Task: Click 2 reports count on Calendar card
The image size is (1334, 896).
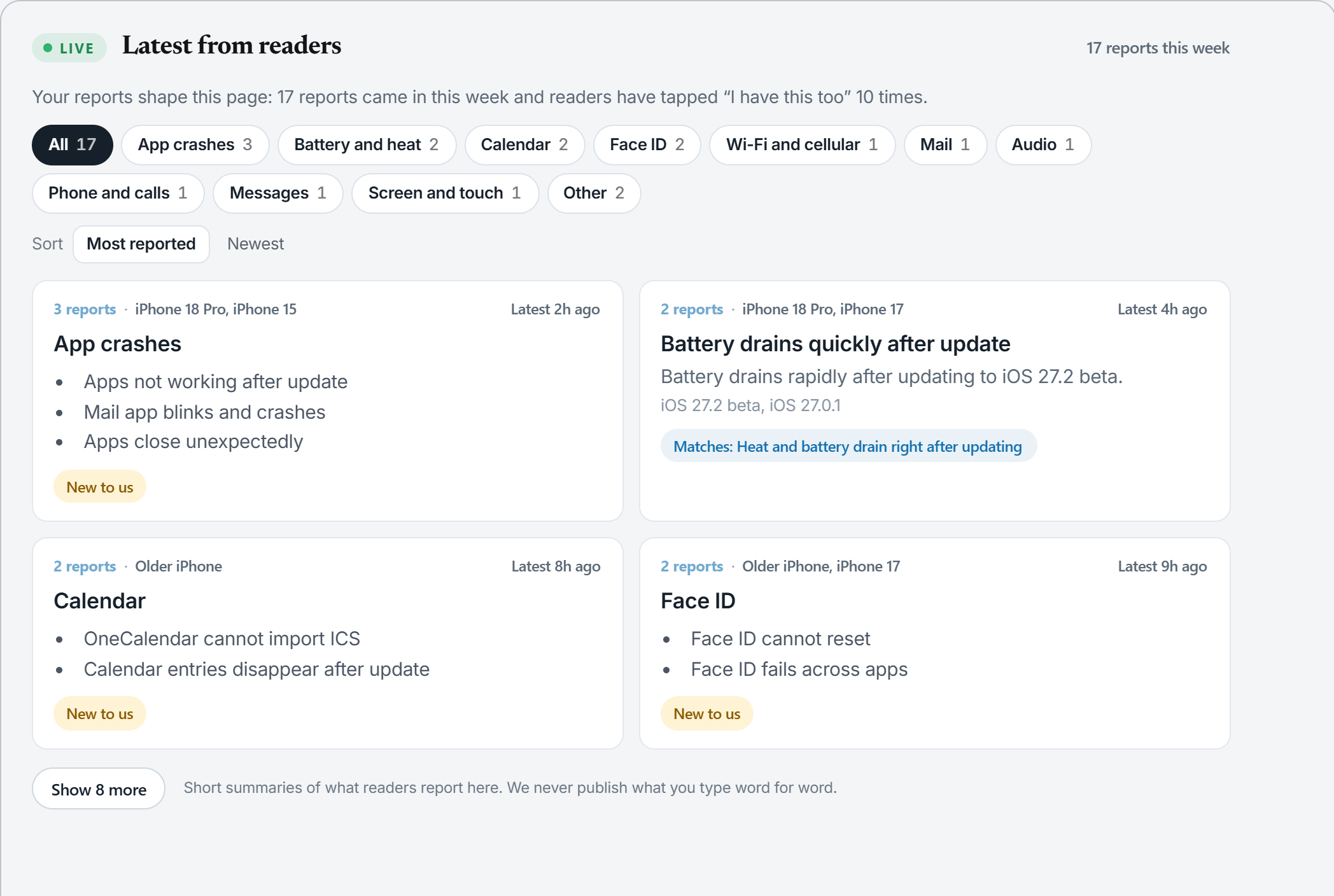Action: coord(85,566)
